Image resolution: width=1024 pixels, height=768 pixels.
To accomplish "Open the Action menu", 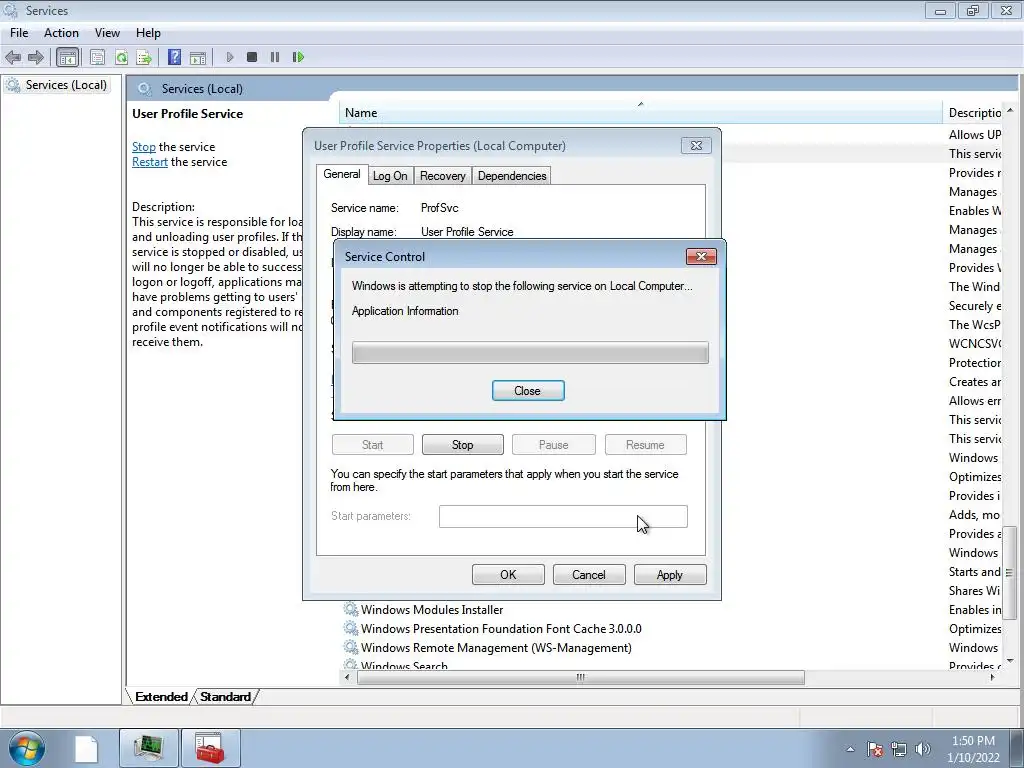I will (x=61, y=33).
